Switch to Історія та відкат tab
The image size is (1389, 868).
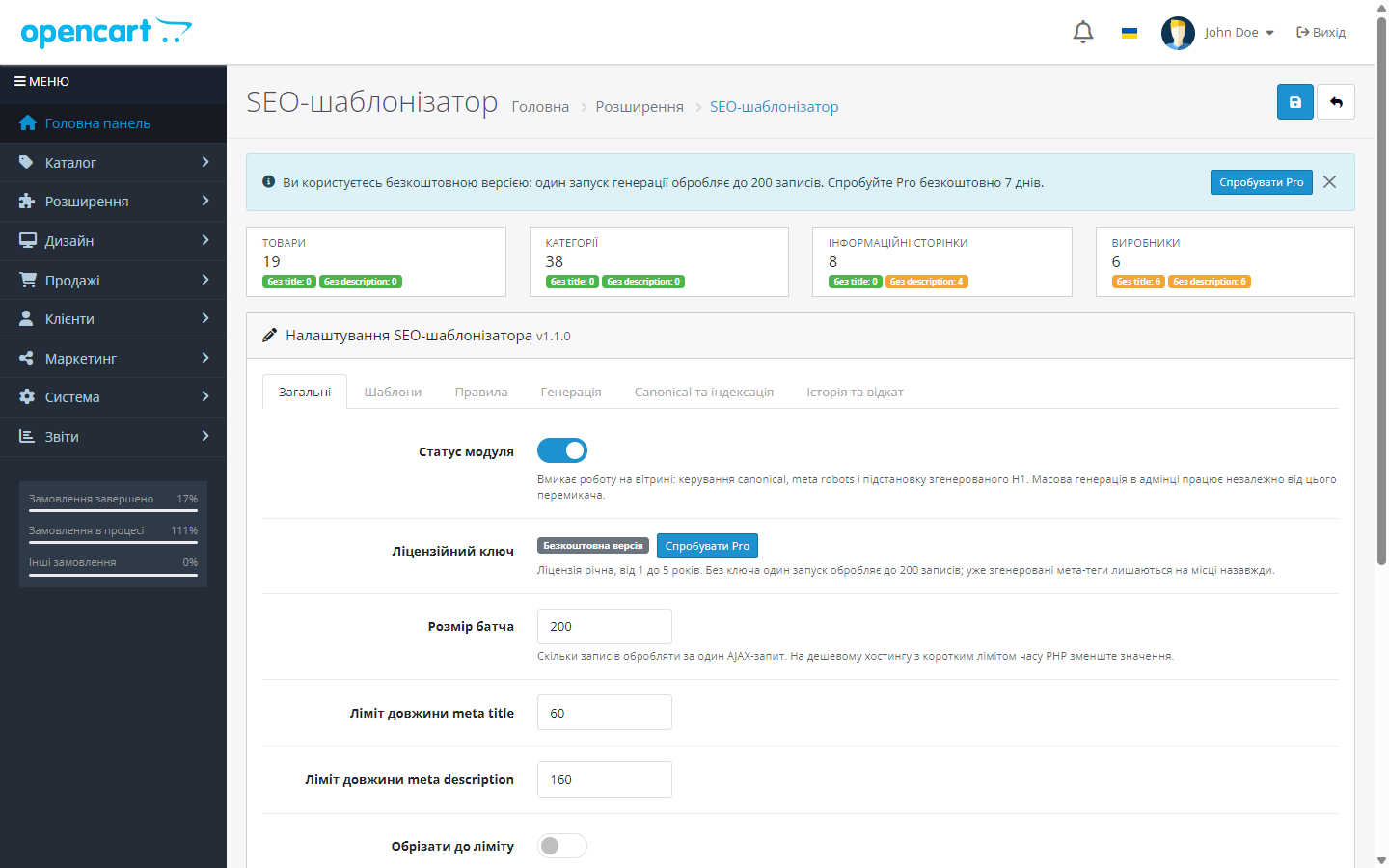pyautogui.click(x=856, y=392)
